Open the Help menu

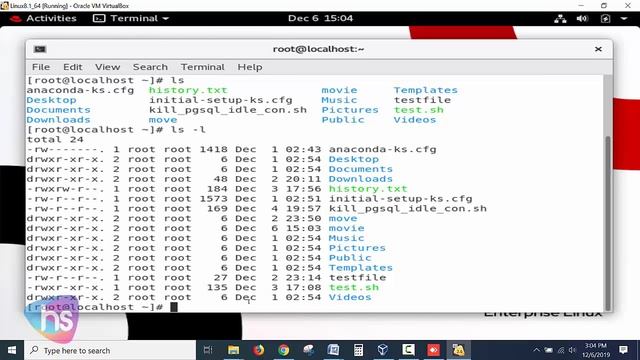[x=250, y=67]
